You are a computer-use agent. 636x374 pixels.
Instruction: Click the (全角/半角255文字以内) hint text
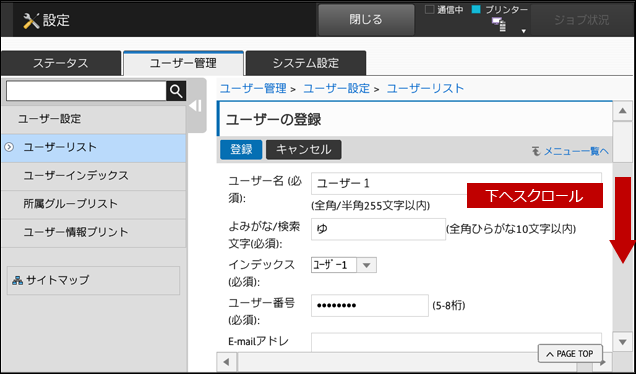(371, 206)
